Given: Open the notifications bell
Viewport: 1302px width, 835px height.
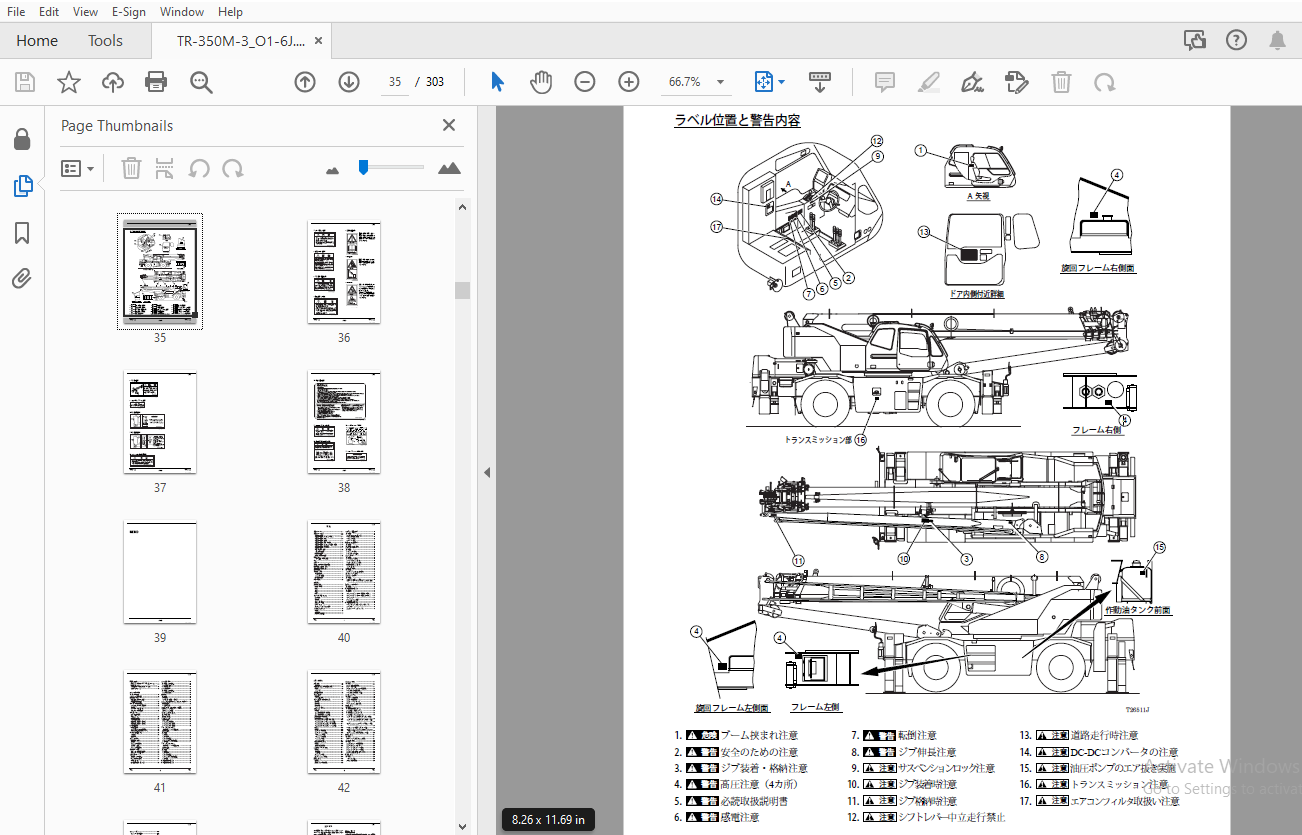Looking at the screenshot, I should pyautogui.click(x=1277, y=40).
